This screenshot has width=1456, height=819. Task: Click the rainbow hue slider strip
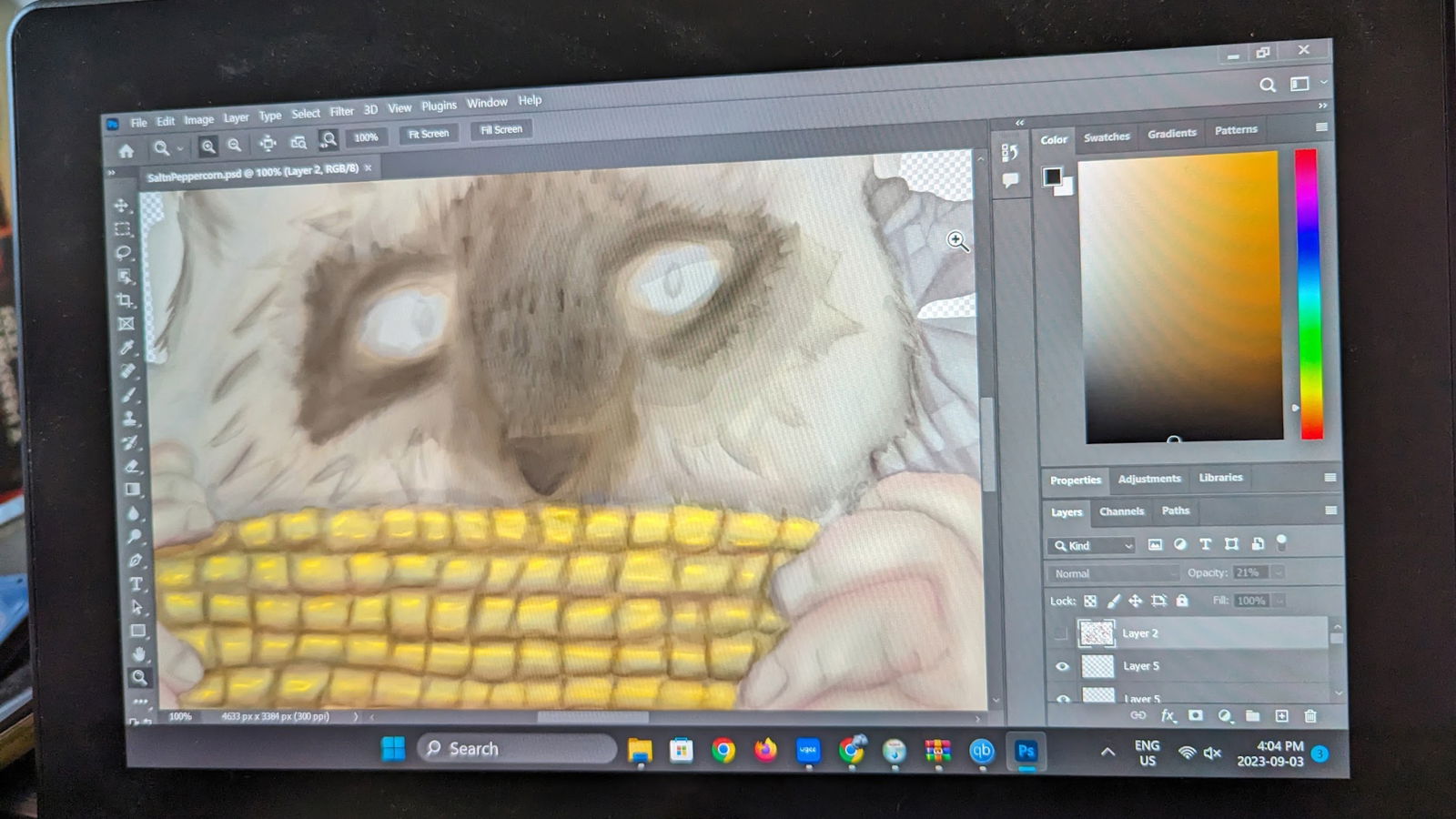point(1308,293)
